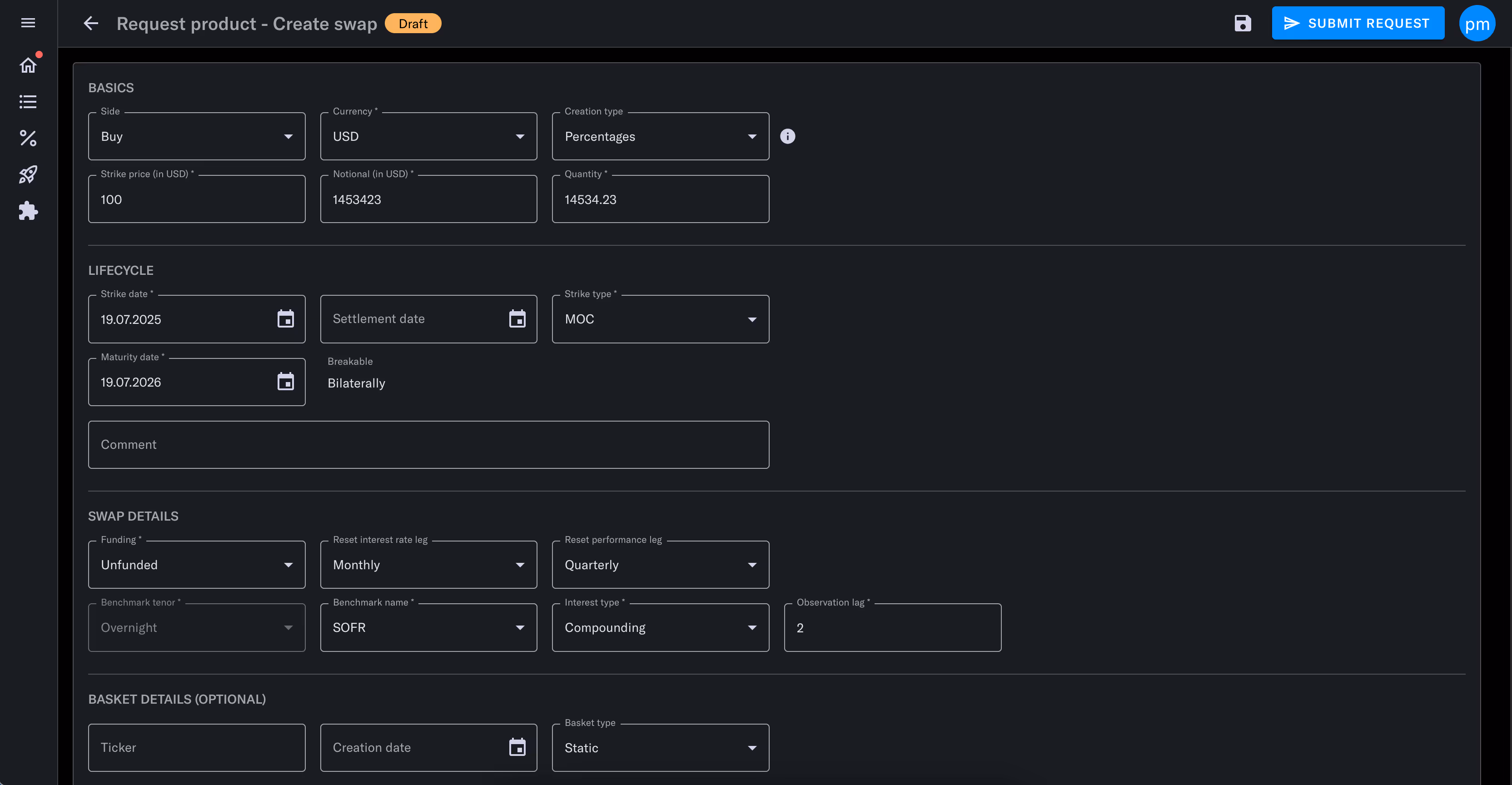Click the disabled Benchmark tenor Overnight dropdown
The width and height of the screenshot is (1512, 785).
[197, 627]
